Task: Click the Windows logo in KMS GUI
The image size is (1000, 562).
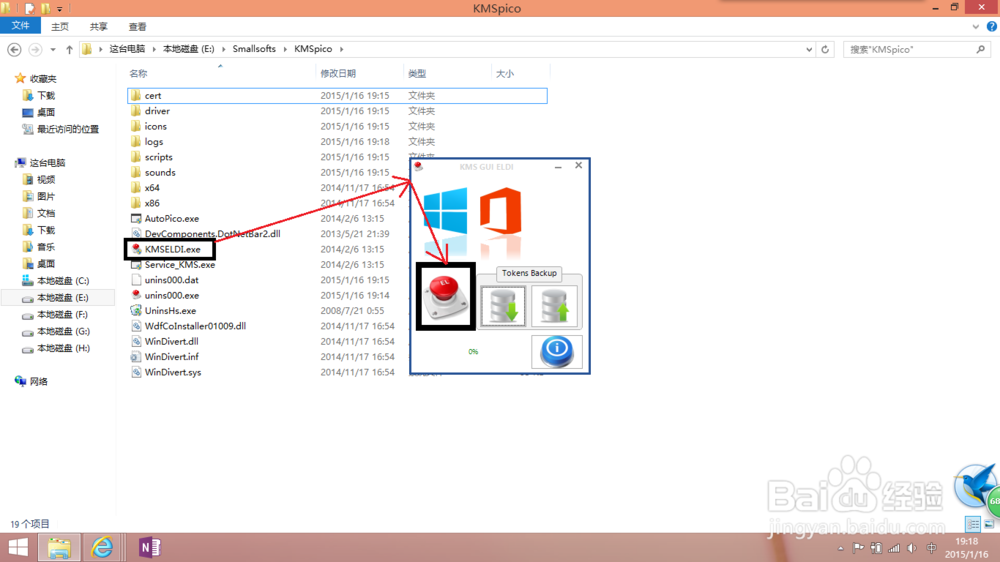Action: (x=445, y=211)
